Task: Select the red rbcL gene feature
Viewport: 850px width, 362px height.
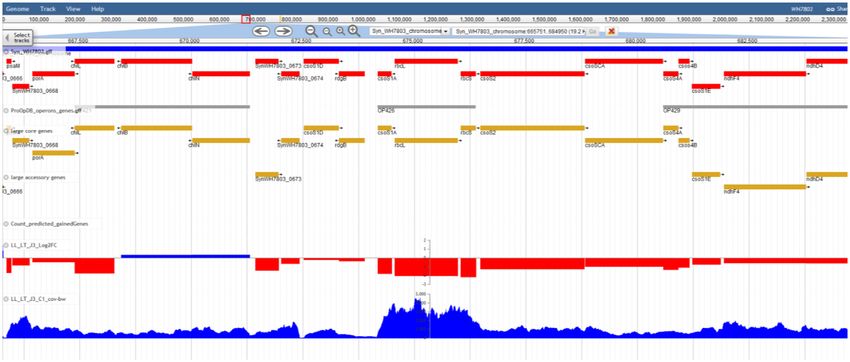Action: coord(426,61)
